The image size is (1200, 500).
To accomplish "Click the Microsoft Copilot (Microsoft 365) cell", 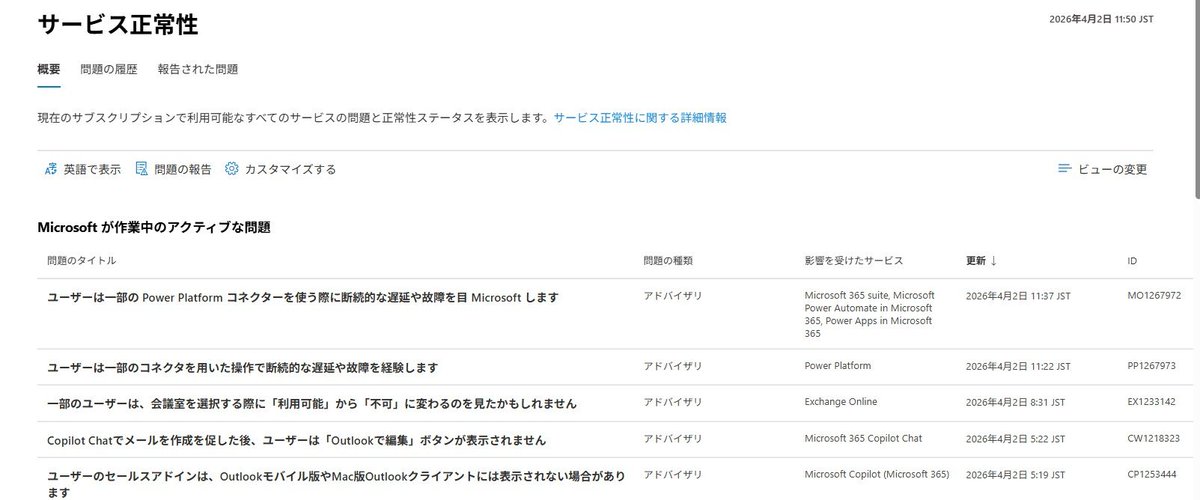I will [x=877, y=474].
